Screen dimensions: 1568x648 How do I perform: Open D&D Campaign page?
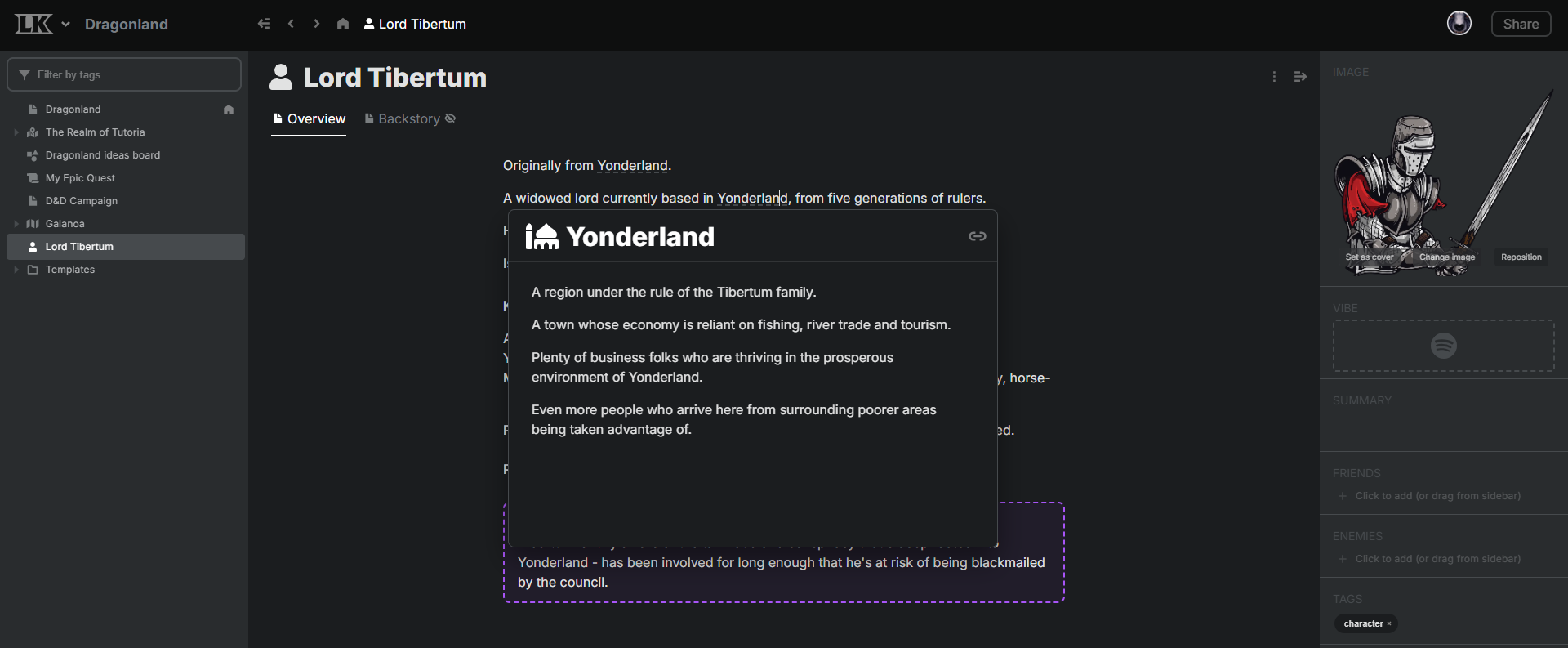(x=82, y=201)
